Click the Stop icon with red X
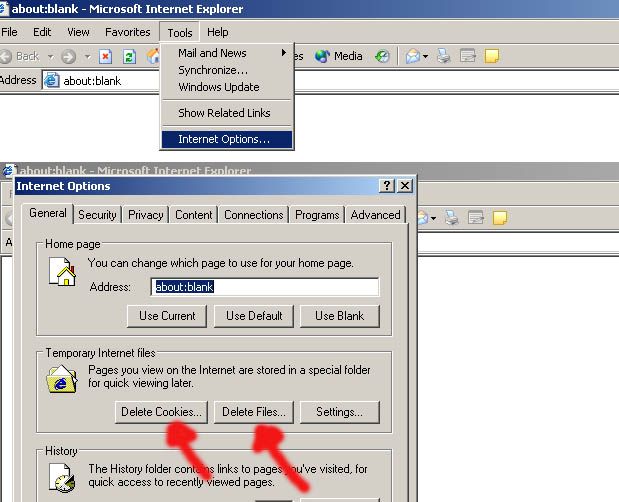Image resolution: width=619 pixels, height=502 pixels. 105,56
